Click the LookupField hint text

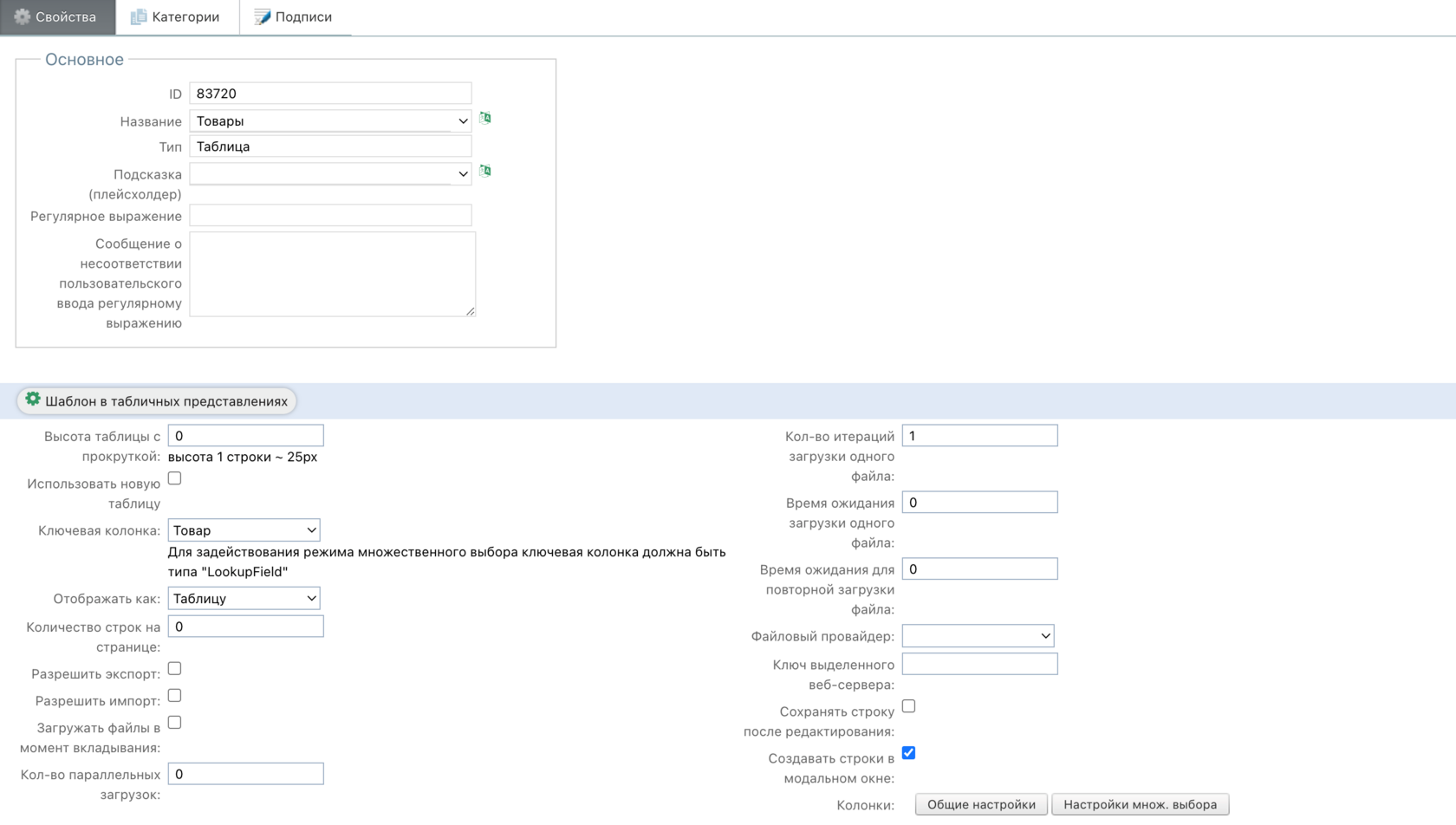click(x=446, y=562)
